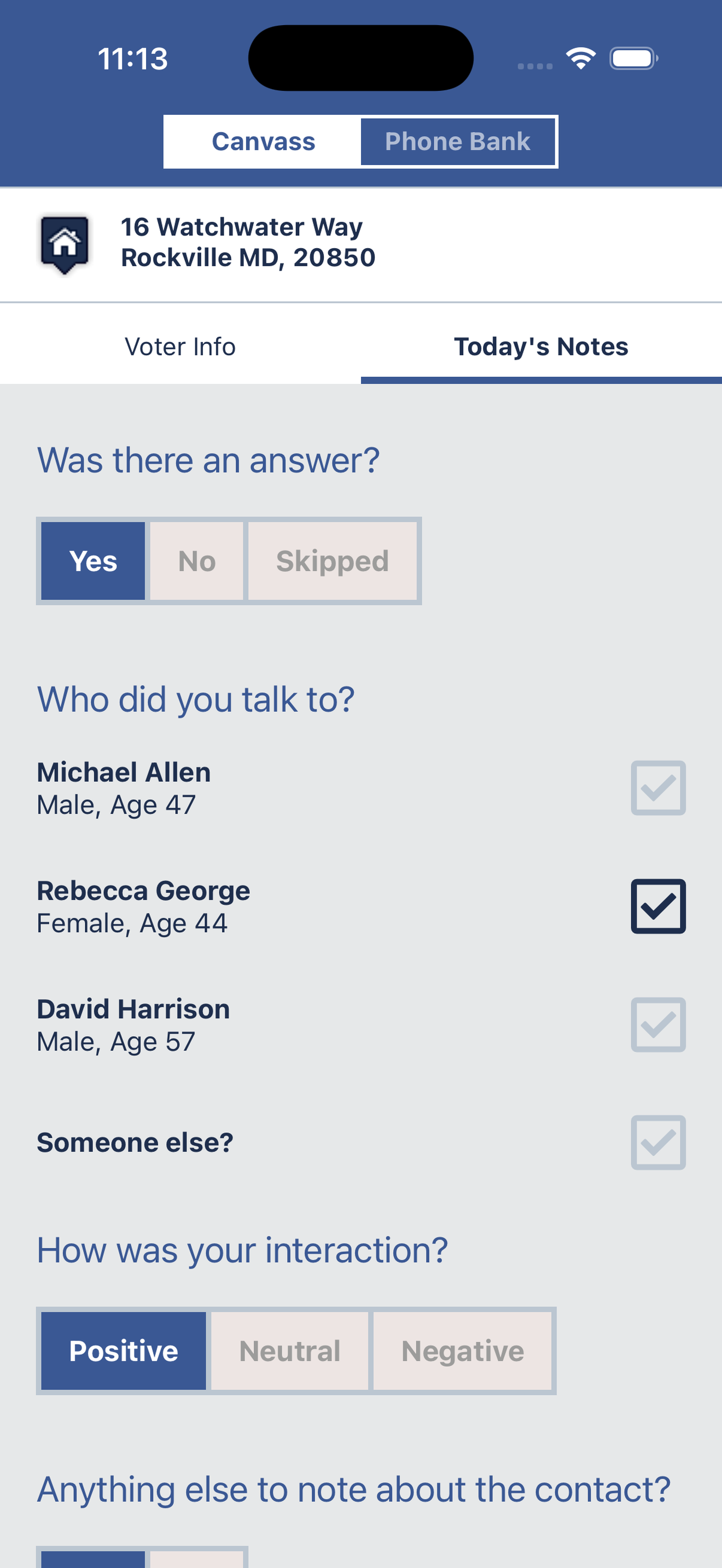Choose No for was there an answer
Viewport: 722px width, 1568px height.
[196, 560]
